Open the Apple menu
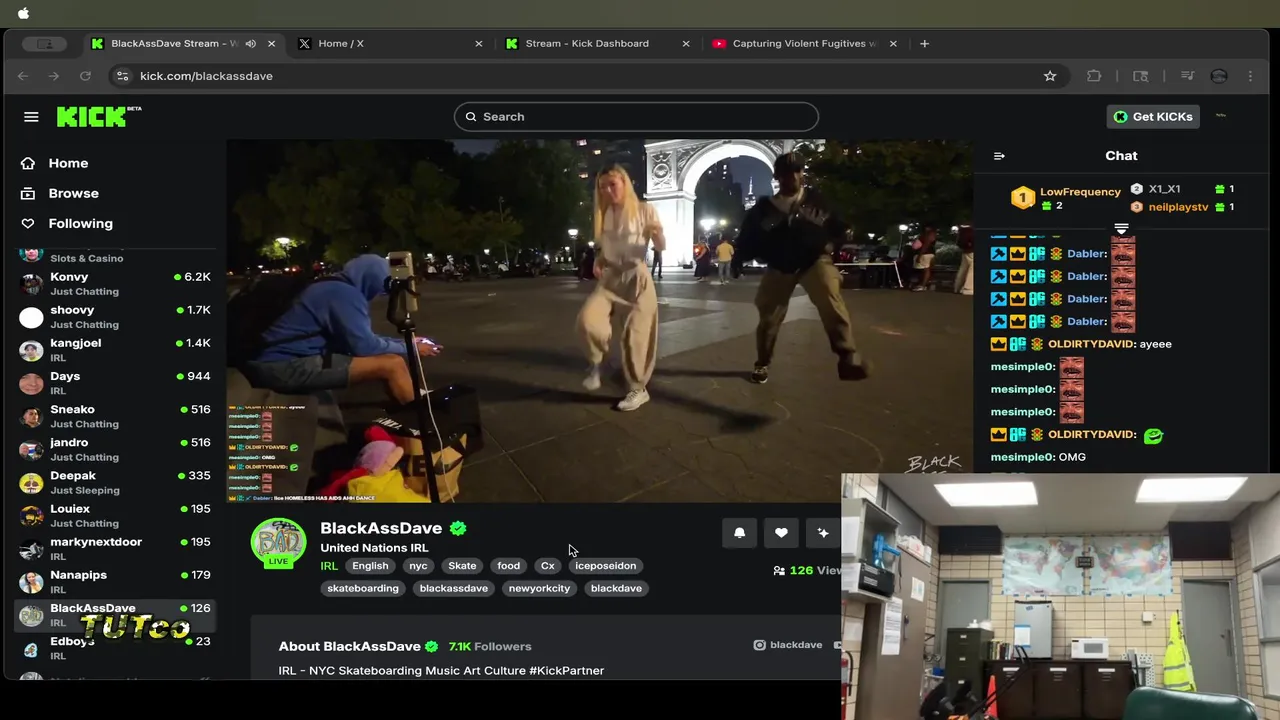This screenshot has width=1280, height=720. click(x=23, y=13)
